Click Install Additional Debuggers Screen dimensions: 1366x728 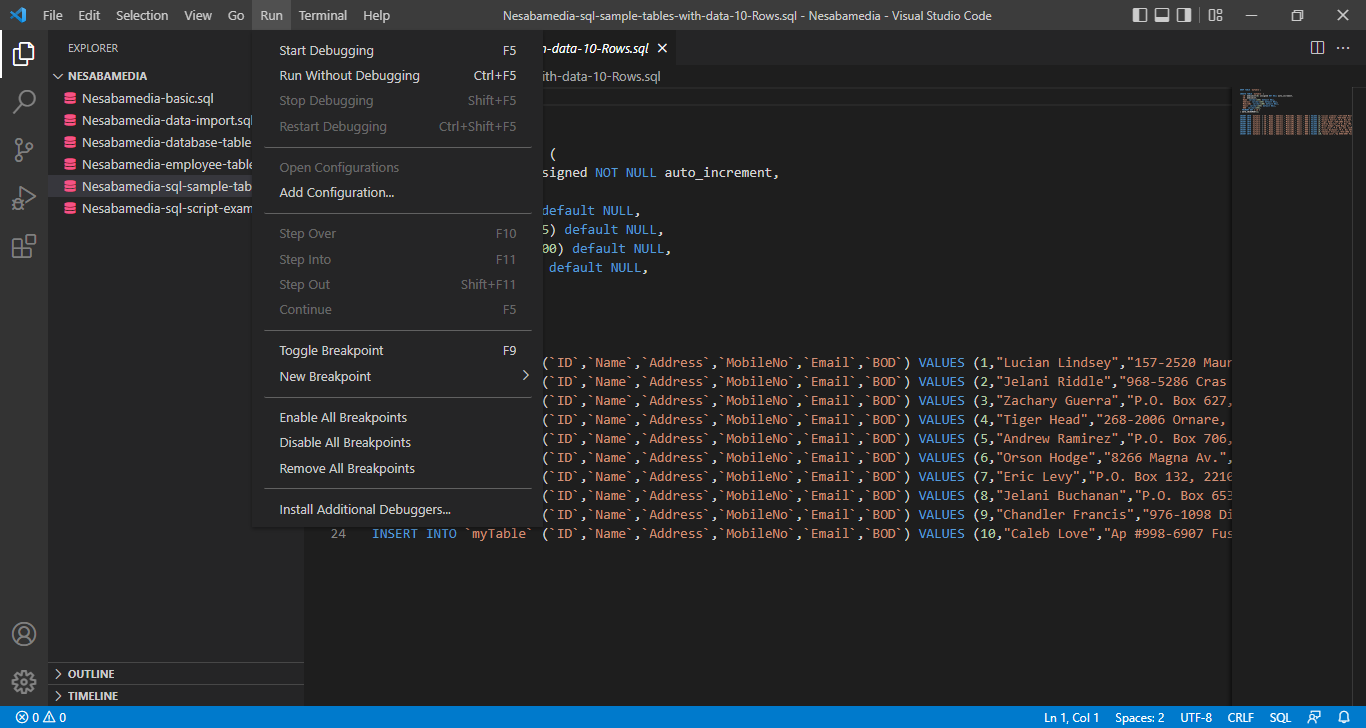click(365, 510)
